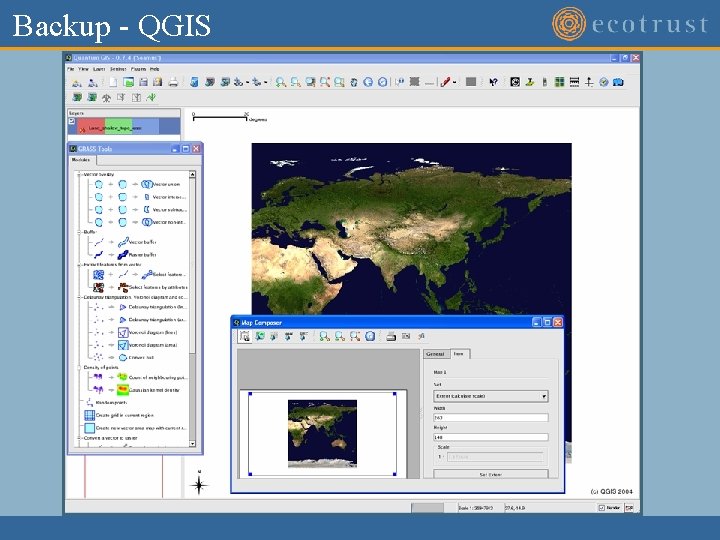Collapse the Density of points tree group
Screen dimensions: 720x540
point(79,367)
